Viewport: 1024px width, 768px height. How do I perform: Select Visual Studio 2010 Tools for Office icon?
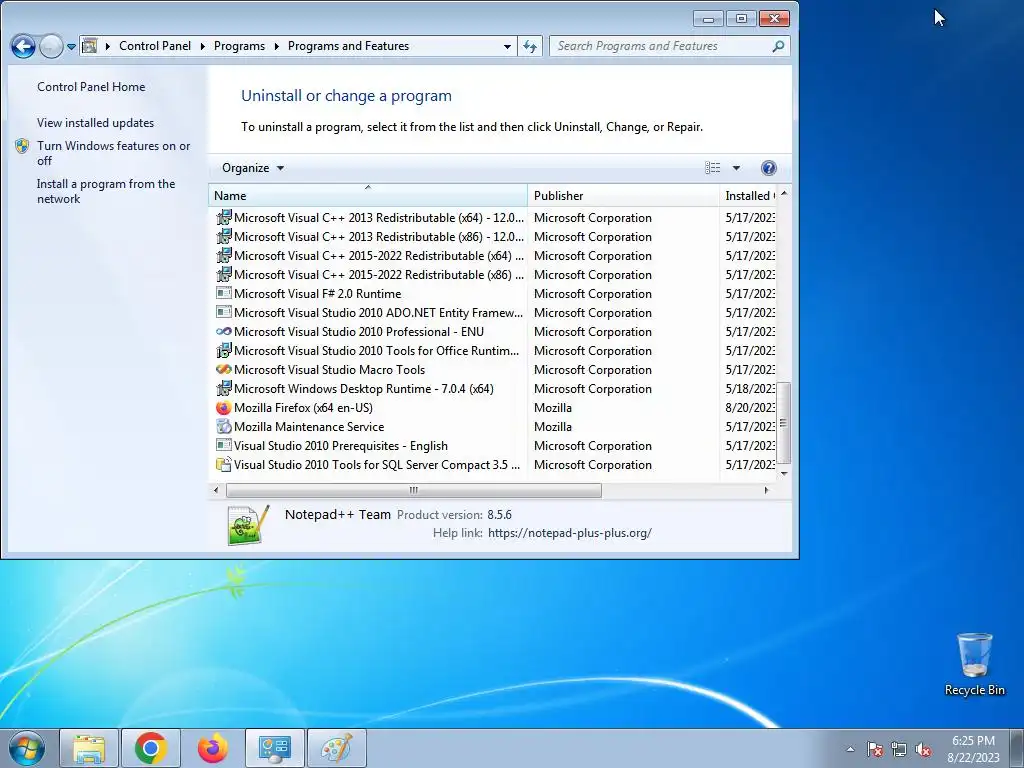coord(223,350)
